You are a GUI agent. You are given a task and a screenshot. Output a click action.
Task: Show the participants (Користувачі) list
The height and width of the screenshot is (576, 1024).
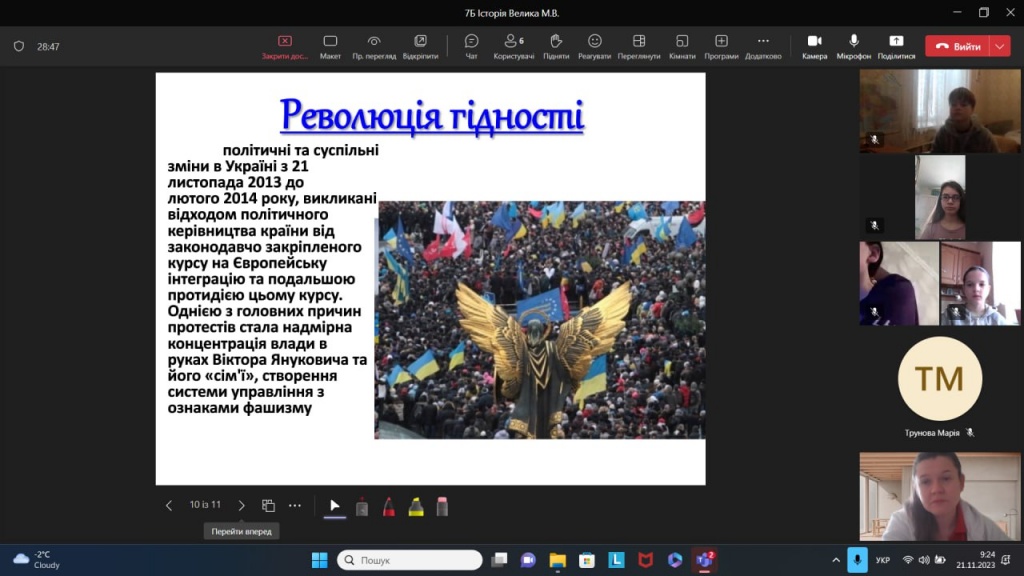tap(514, 46)
